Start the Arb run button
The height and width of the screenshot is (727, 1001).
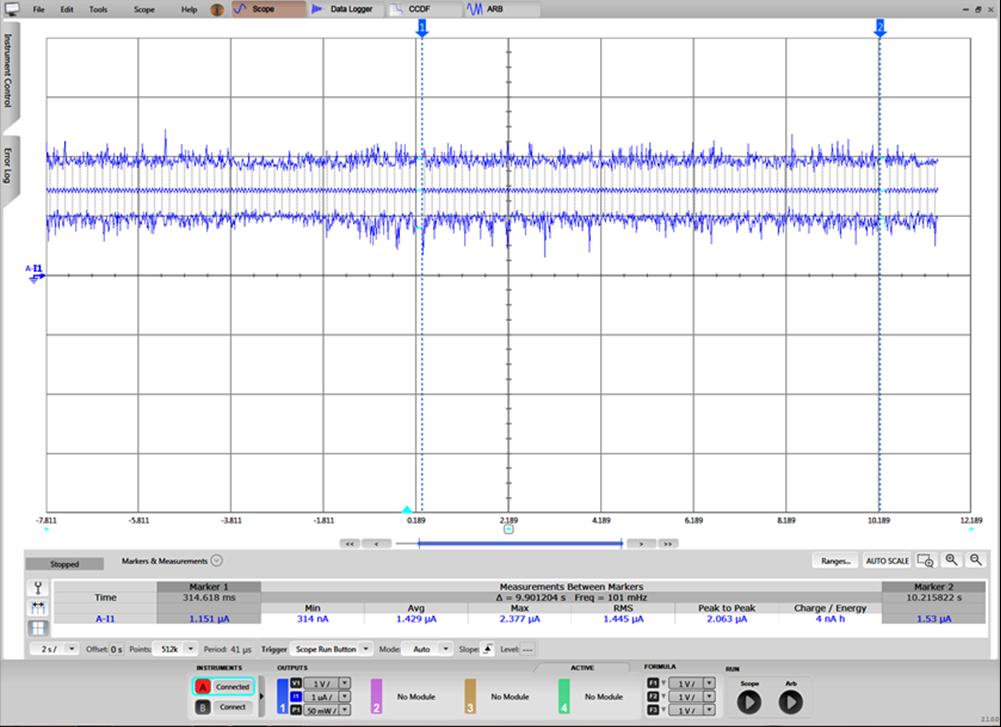pos(790,702)
